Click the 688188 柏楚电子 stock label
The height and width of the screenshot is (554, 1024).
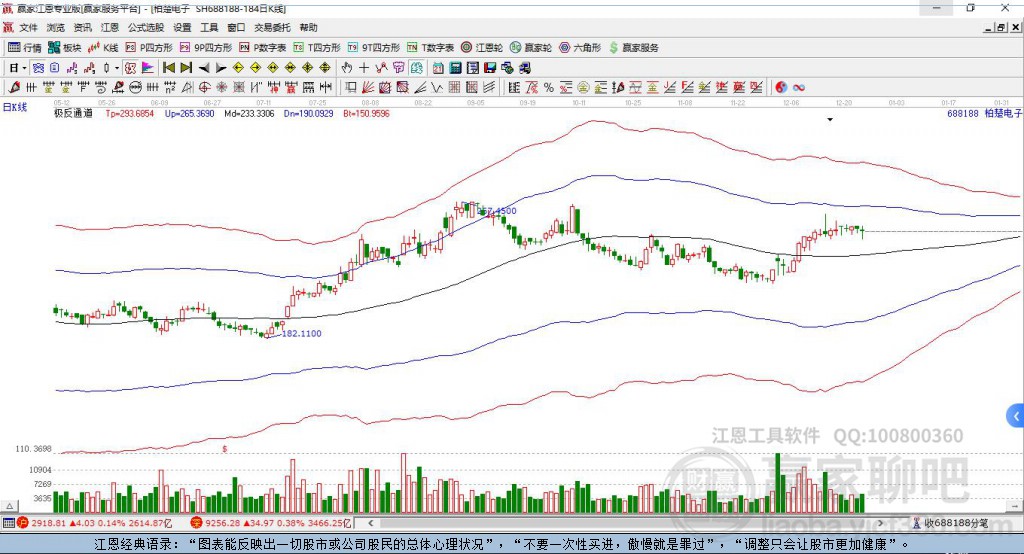[x=984, y=113]
